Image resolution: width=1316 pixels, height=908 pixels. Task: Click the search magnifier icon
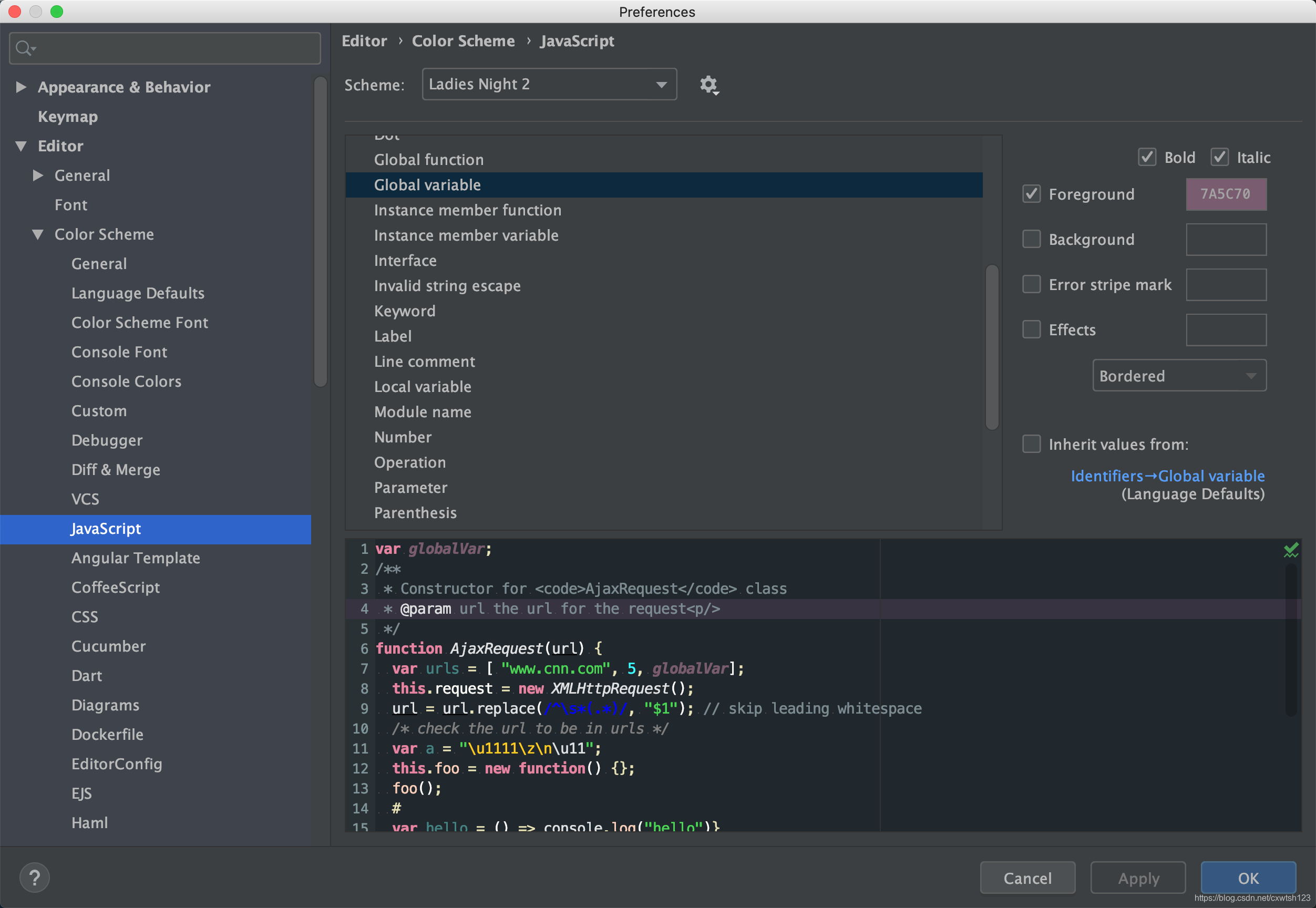[x=24, y=48]
